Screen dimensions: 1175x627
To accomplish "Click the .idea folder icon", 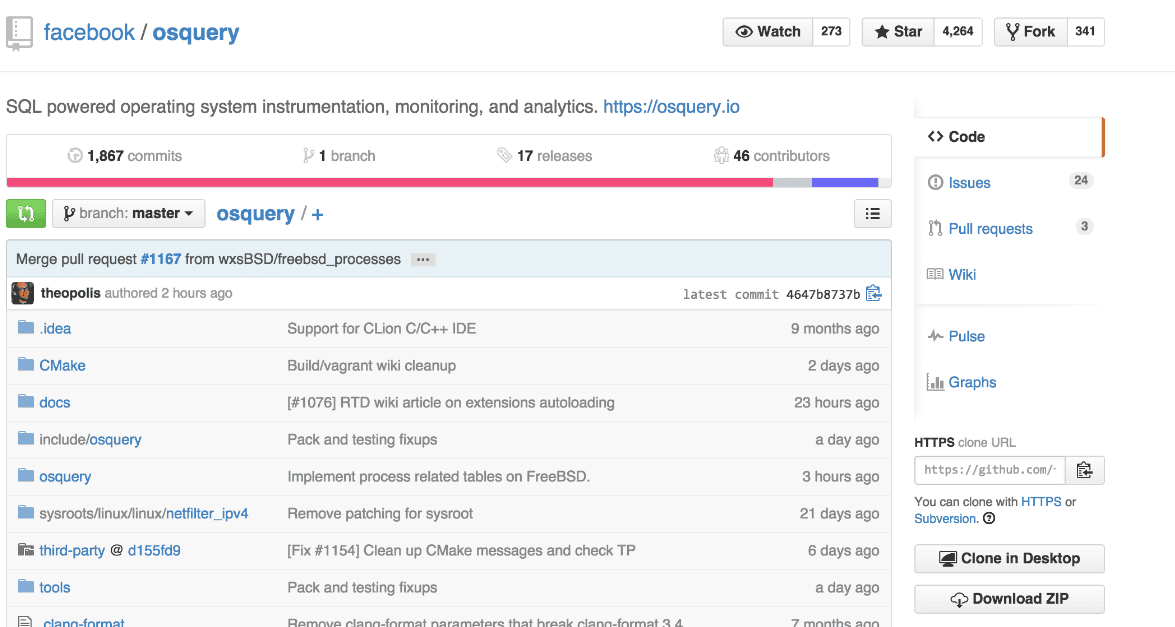I will click(x=26, y=327).
